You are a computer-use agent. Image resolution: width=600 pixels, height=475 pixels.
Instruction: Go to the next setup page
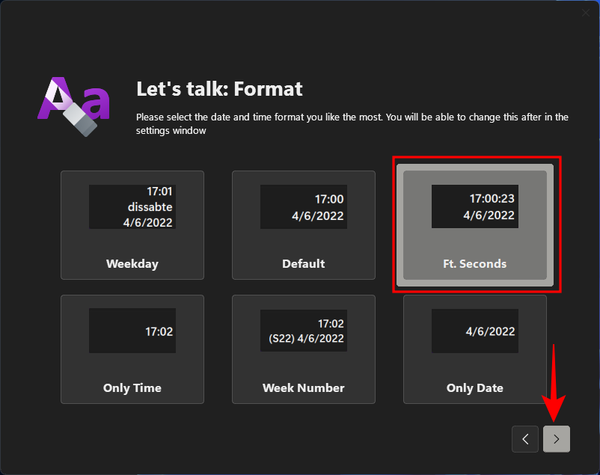(557, 438)
